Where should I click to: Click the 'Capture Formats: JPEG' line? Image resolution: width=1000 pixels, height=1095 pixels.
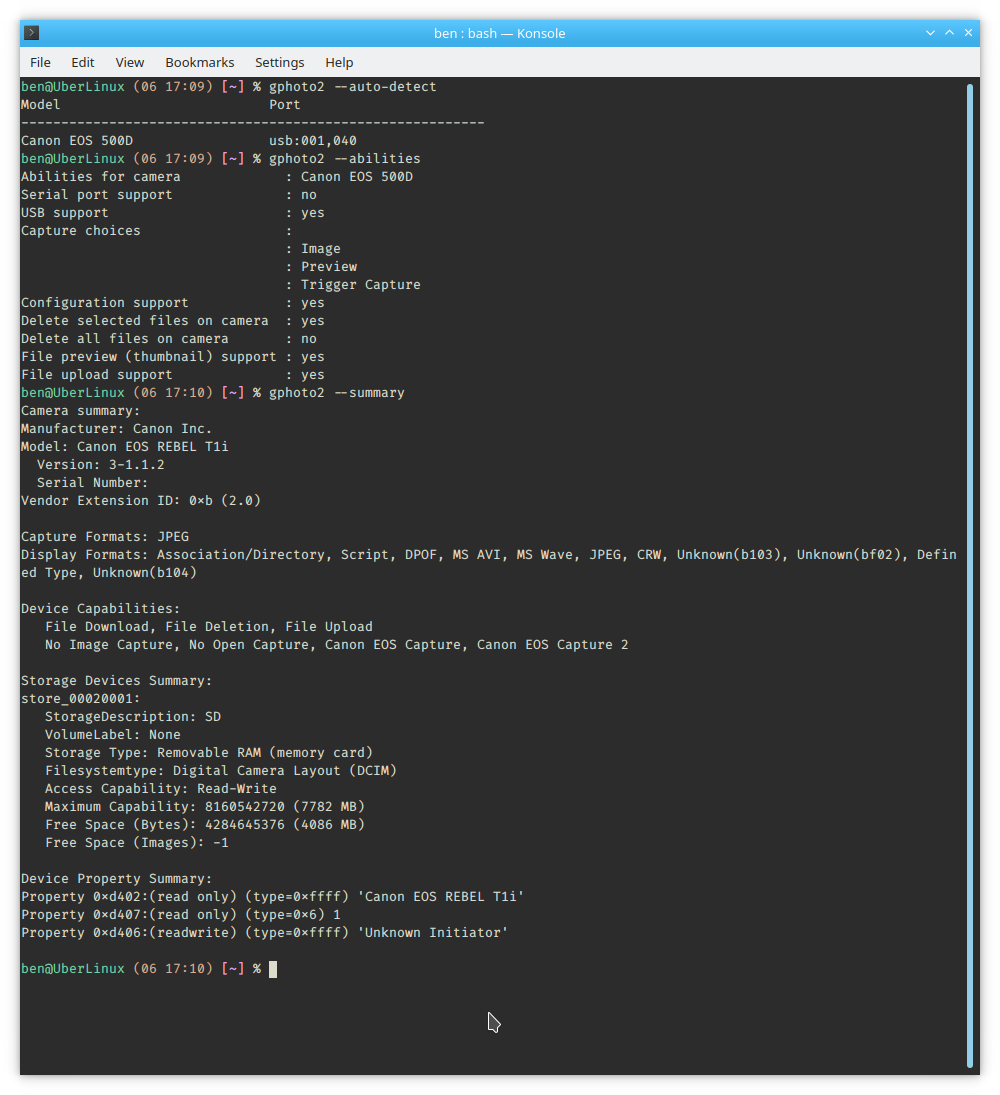tap(105, 536)
